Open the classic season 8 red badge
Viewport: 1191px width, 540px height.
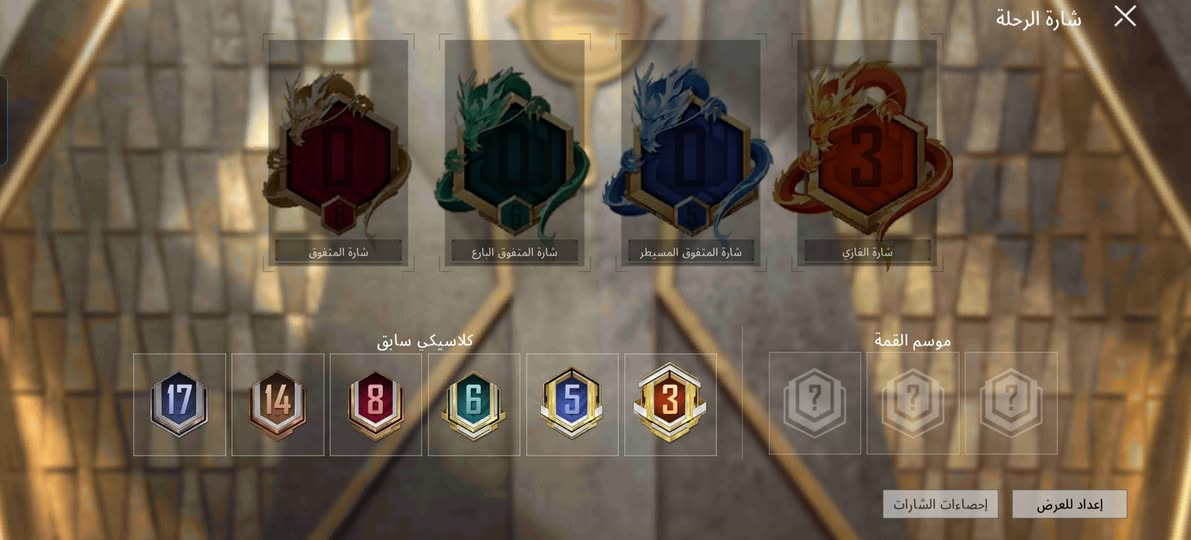point(375,405)
